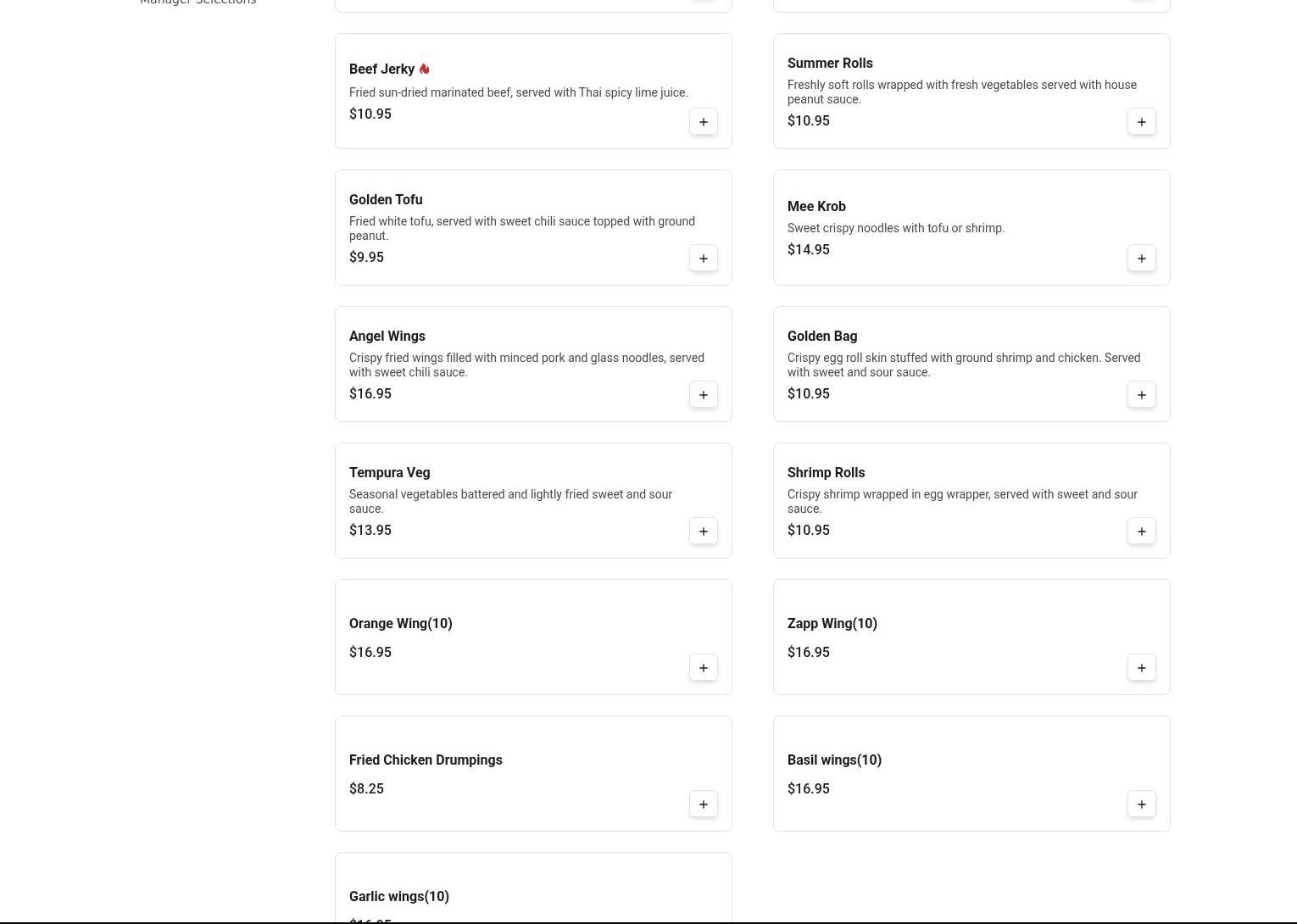Add Angel Wings with plus button
This screenshot has width=1297, height=924.
point(703,395)
